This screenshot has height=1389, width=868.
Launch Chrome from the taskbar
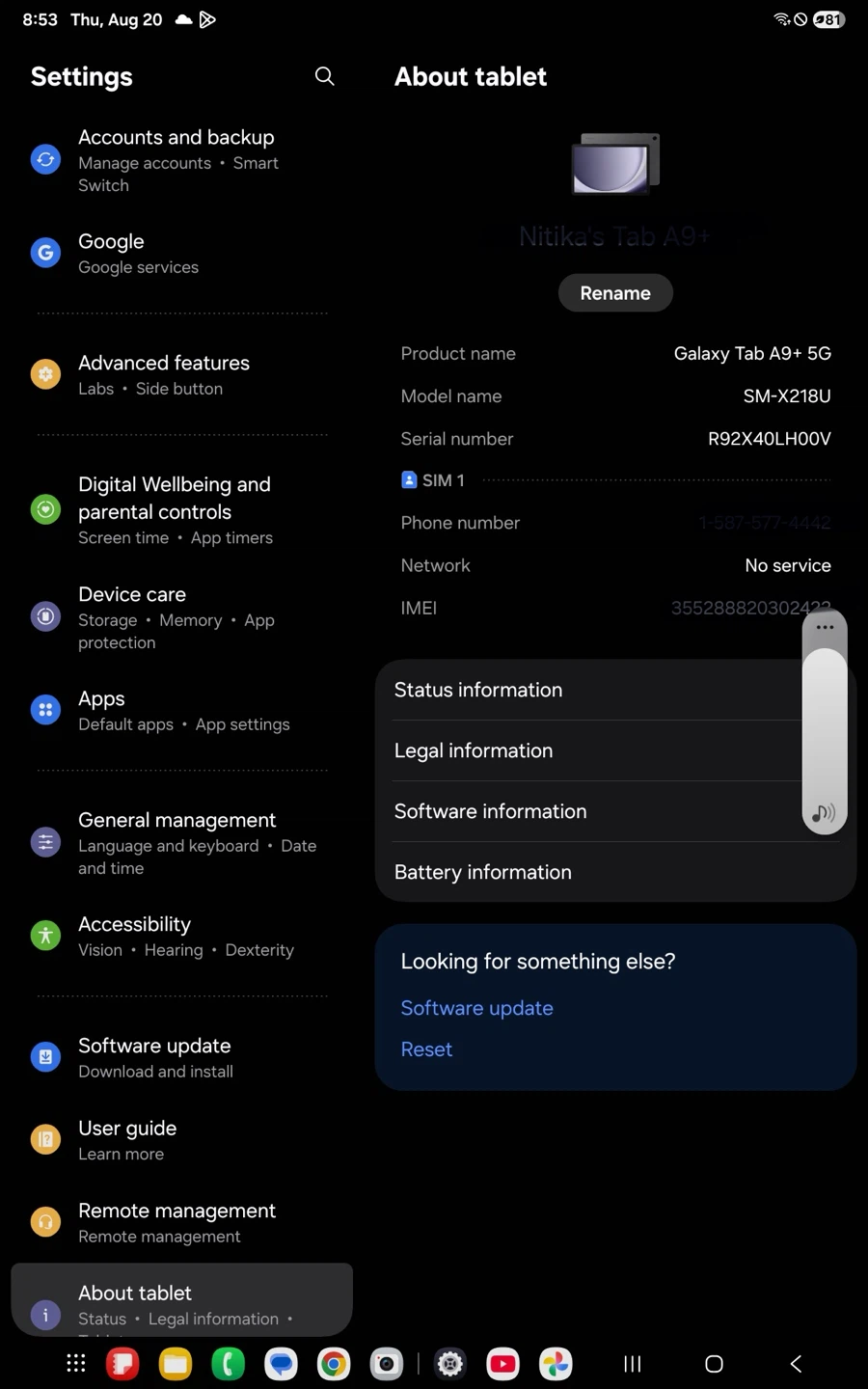(334, 1364)
